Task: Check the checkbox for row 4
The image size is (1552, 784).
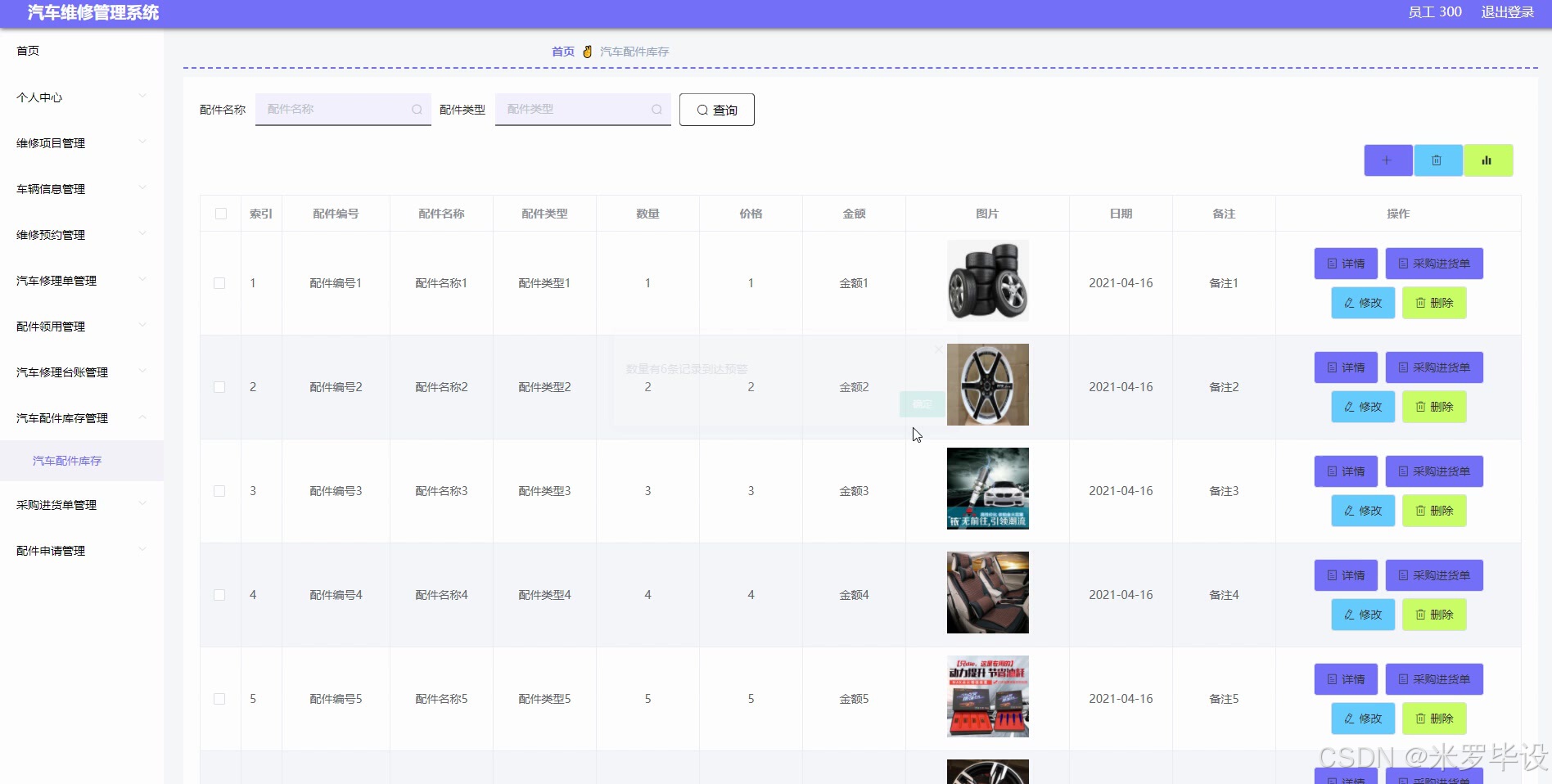Action: coord(219,595)
